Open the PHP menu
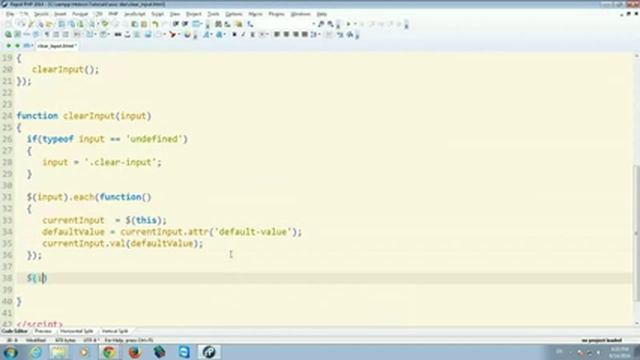640x360 pixels. (x=113, y=14)
